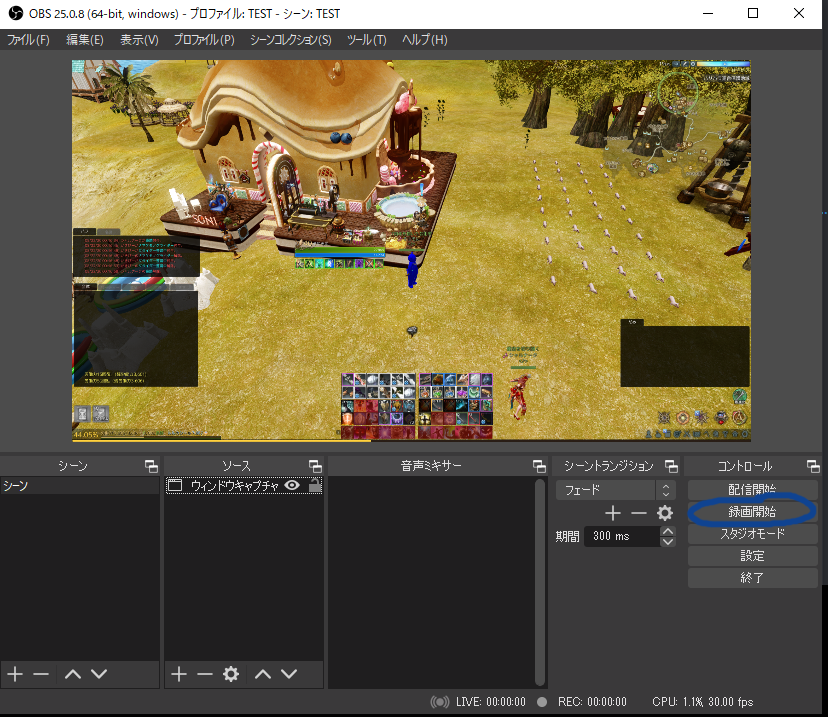Viewport: 828px width, 717px height.
Task: Click CPU: 1.1%, 30.00 fps status
Action: 702,702
